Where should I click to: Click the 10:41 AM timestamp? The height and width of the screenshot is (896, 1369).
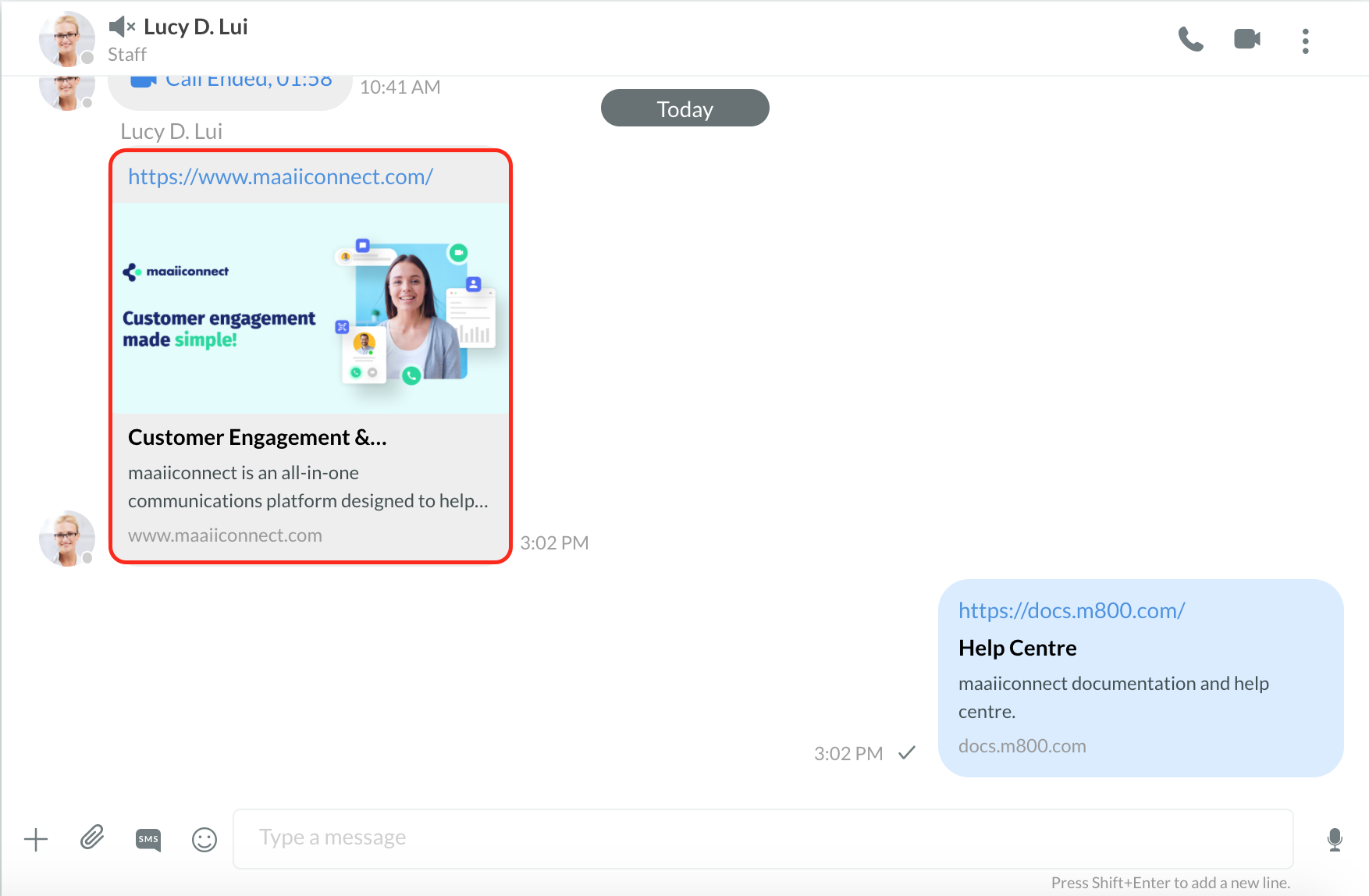[x=400, y=87]
